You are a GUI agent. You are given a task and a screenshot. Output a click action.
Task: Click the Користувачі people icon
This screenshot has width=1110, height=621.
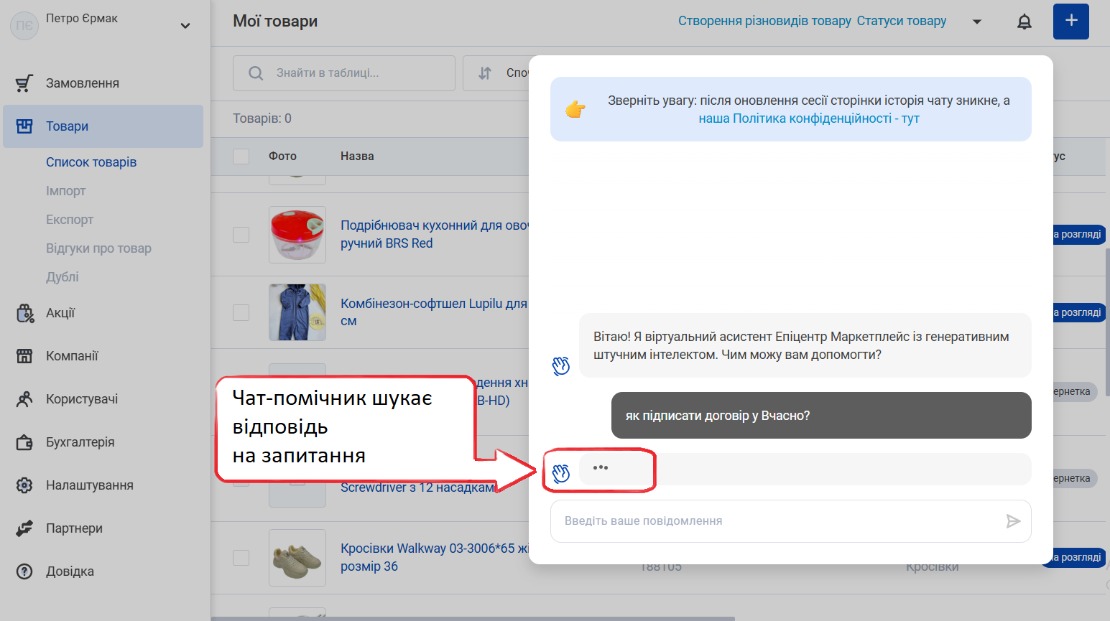pyautogui.click(x=24, y=399)
